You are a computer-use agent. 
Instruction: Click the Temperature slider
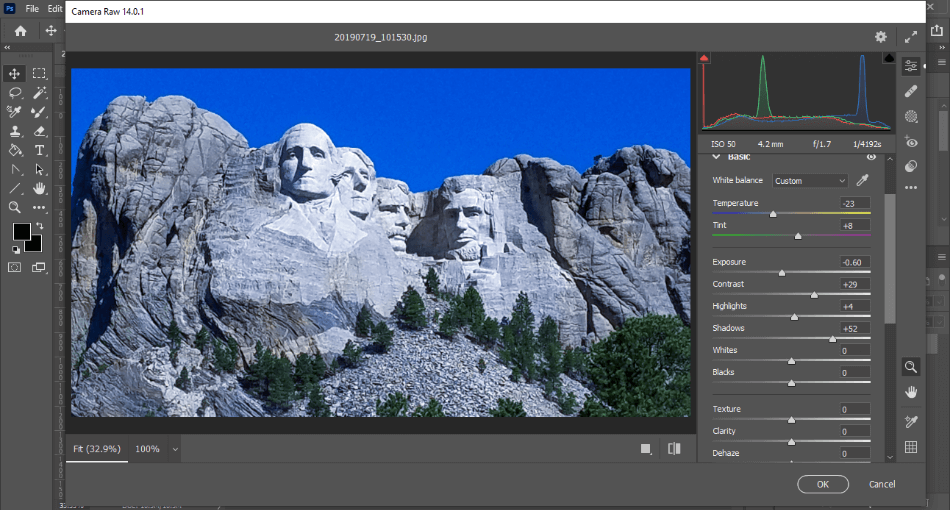tap(791, 214)
